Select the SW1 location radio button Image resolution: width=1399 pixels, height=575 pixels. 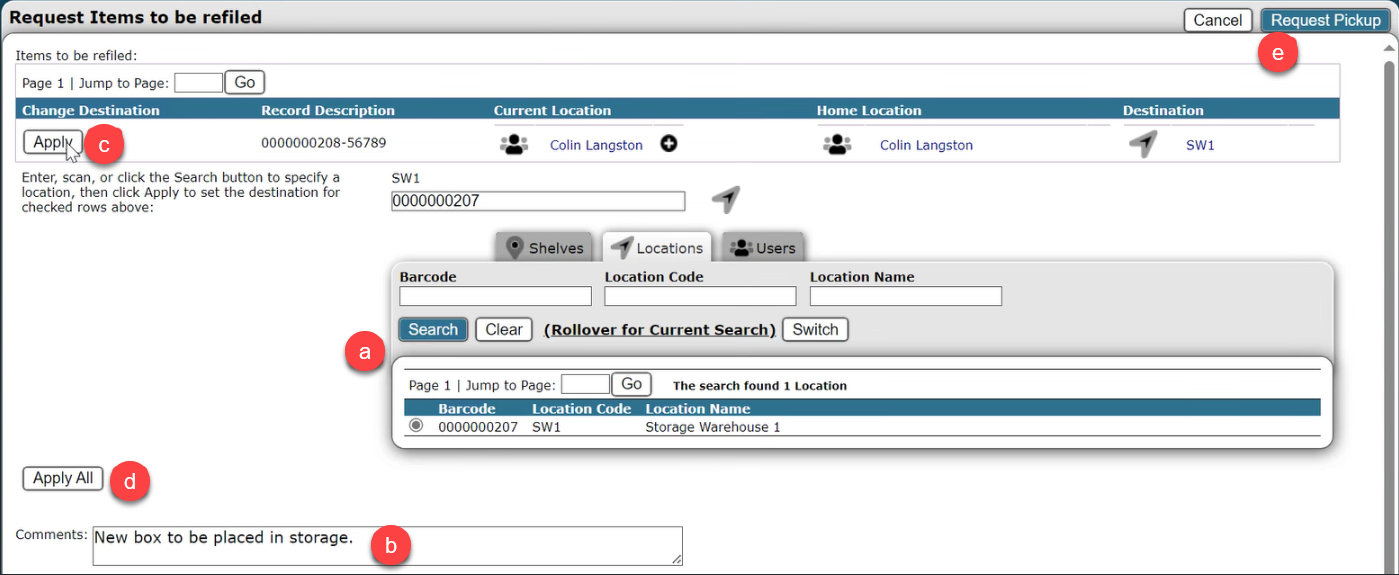tap(416, 426)
